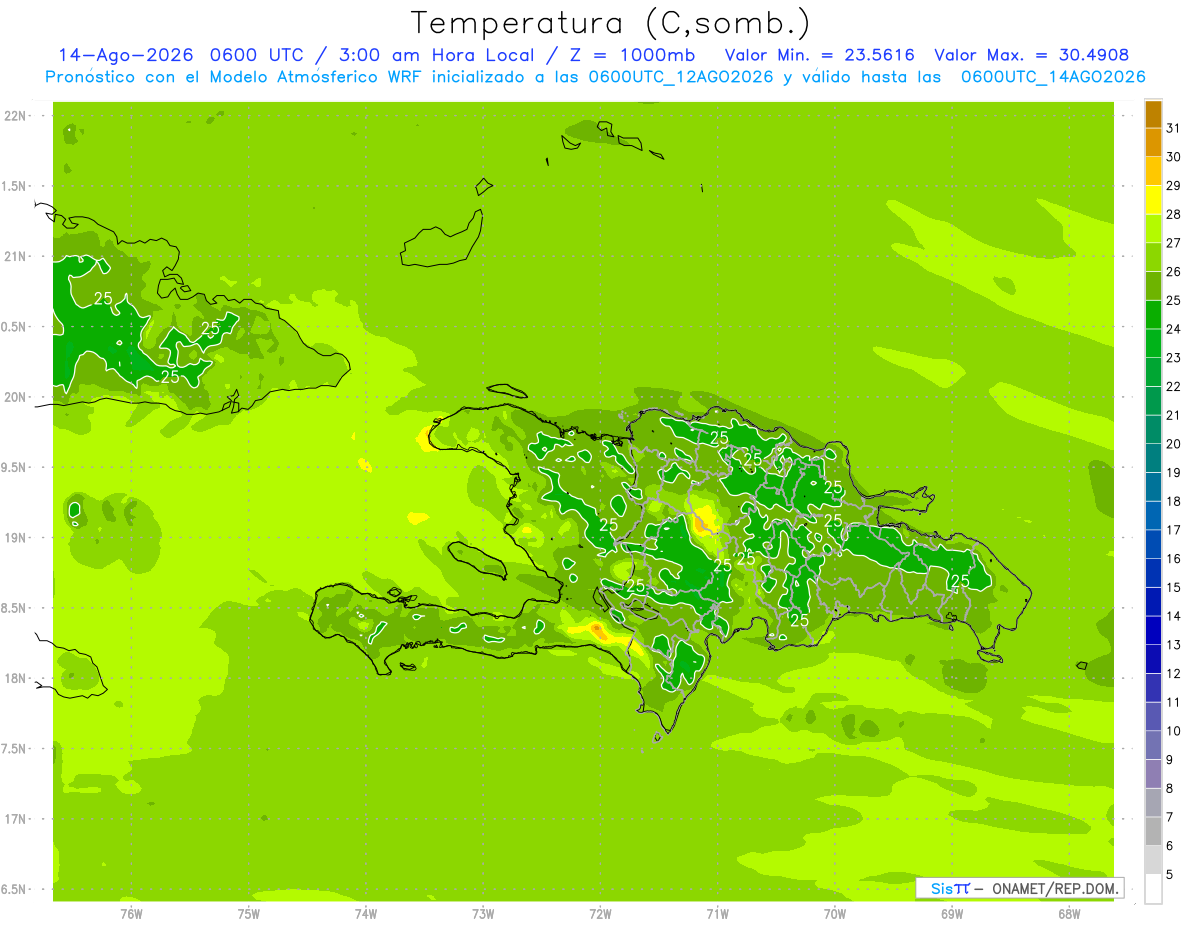Click the '20N' latitude axis label

pos(15,397)
